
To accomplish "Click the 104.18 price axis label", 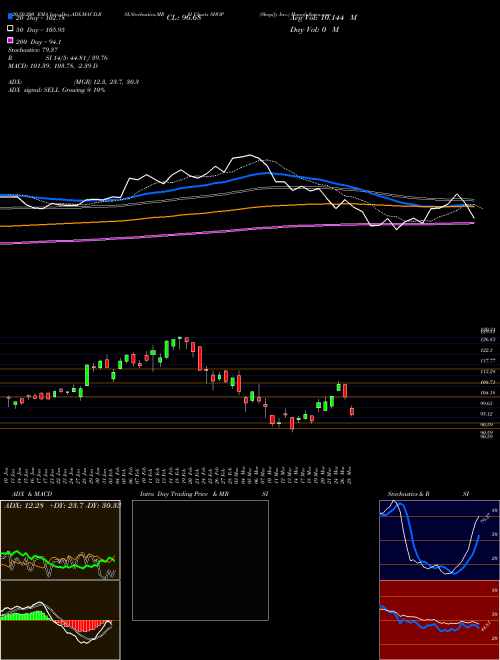I will [x=487, y=393].
